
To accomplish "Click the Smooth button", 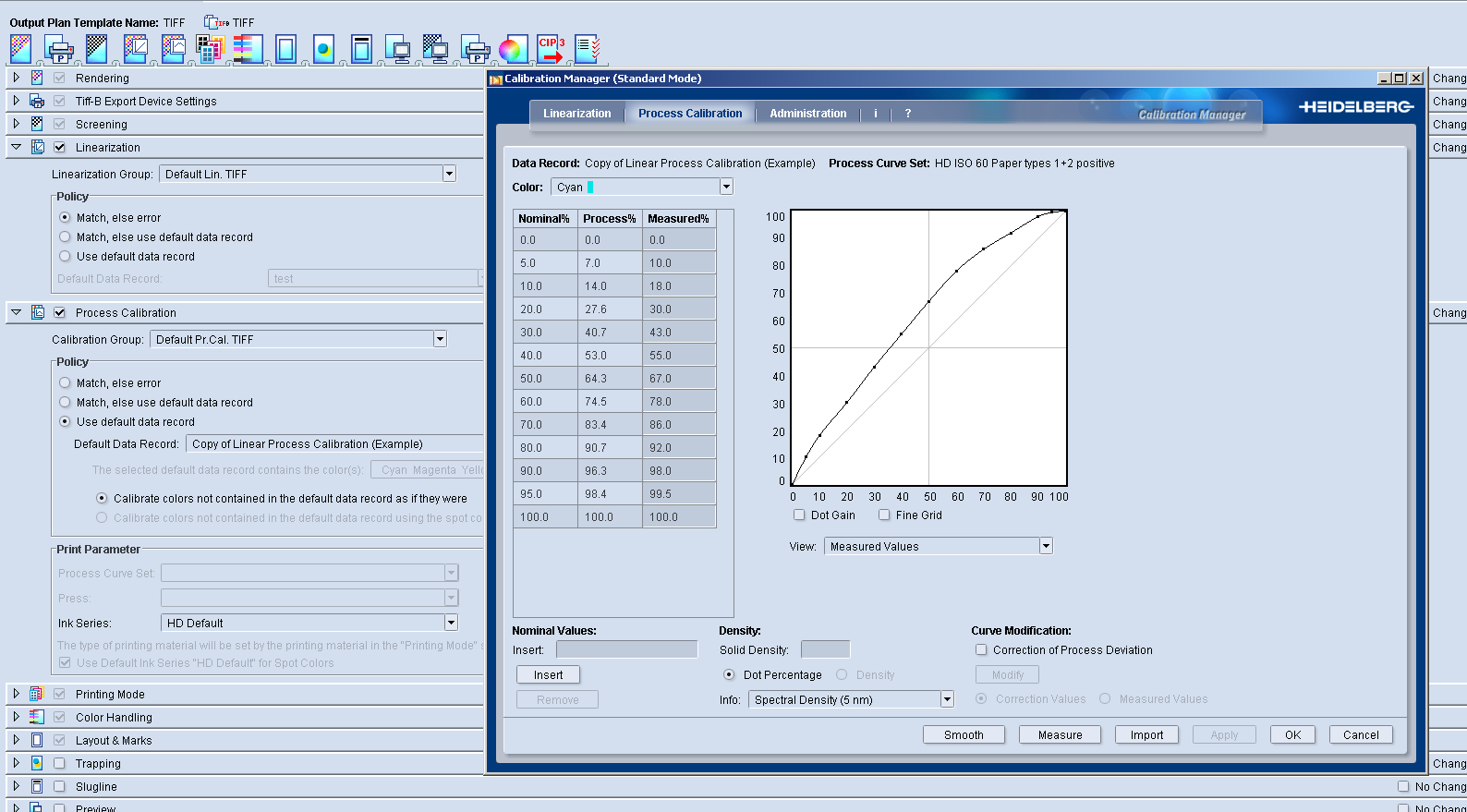I will click(x=964, y=735).
